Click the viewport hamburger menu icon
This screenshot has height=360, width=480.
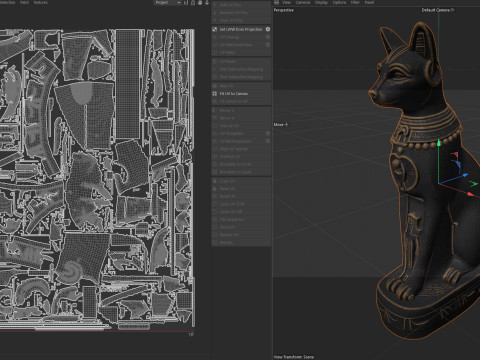coord(276,2)
